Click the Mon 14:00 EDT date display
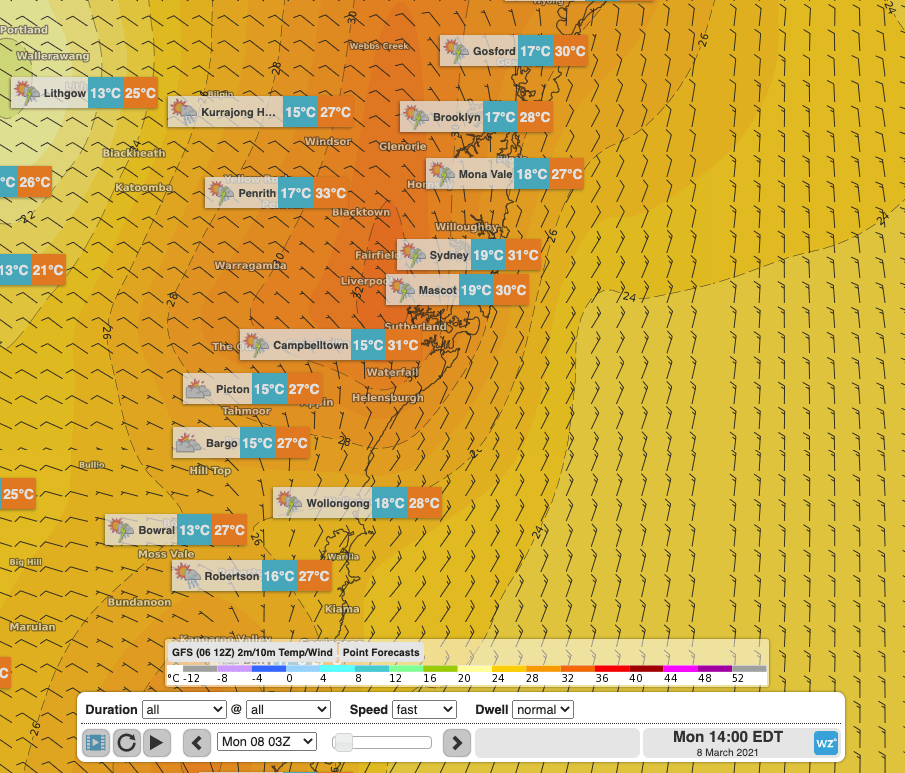 coord(727,742)
